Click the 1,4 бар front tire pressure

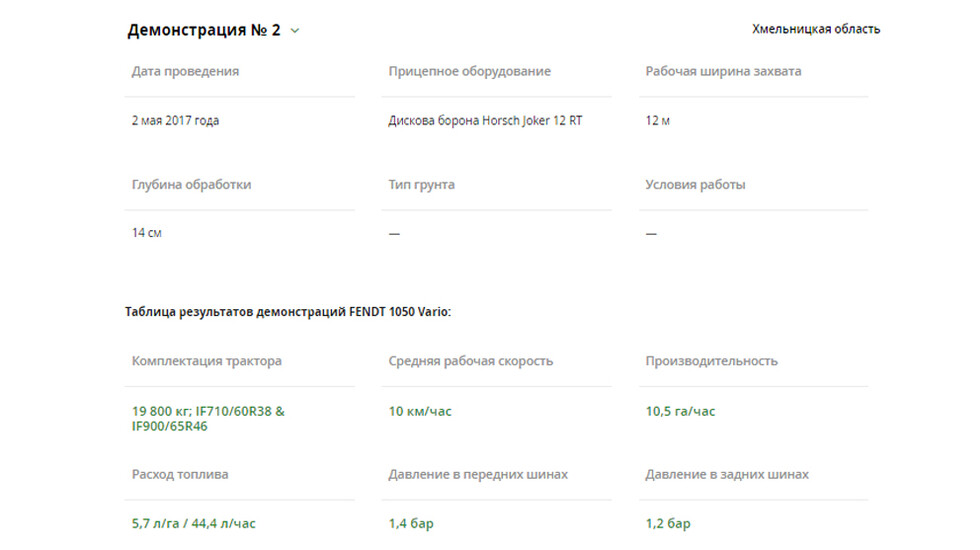click(x=411, y=523)
